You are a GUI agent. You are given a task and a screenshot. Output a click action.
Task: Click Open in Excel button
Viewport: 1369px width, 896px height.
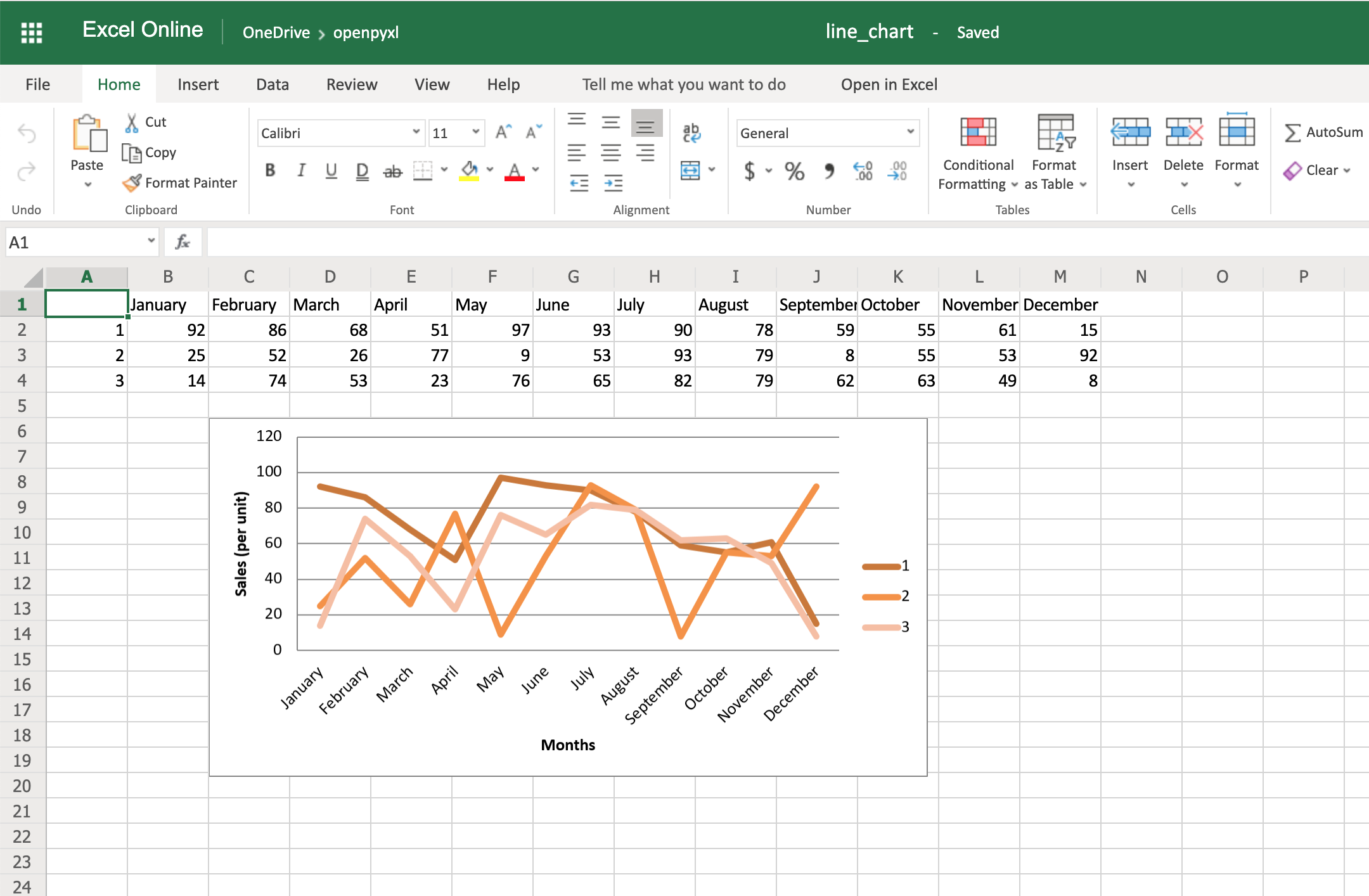click(x=889, y=84)
